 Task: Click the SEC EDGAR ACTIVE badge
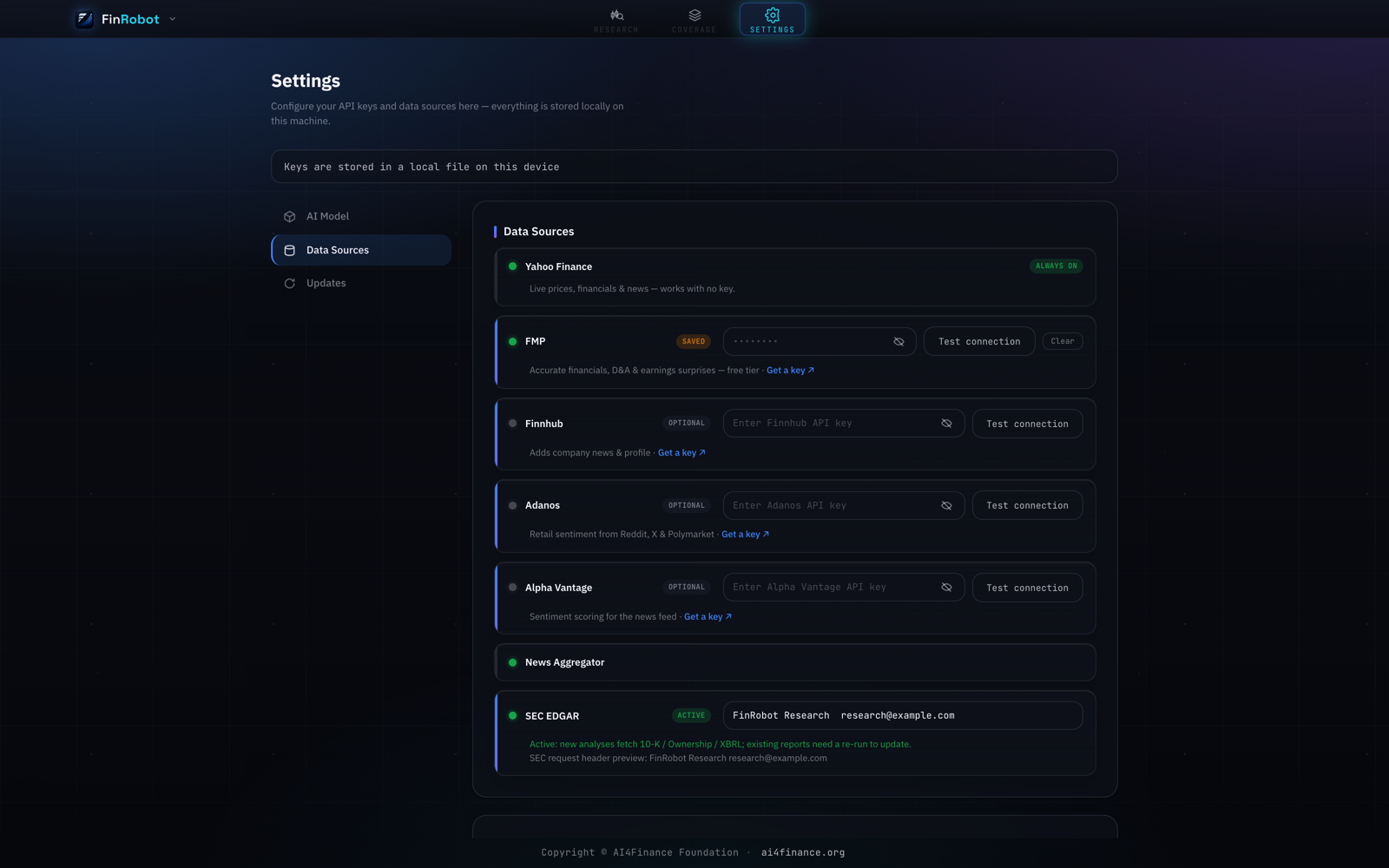point(691,716)
